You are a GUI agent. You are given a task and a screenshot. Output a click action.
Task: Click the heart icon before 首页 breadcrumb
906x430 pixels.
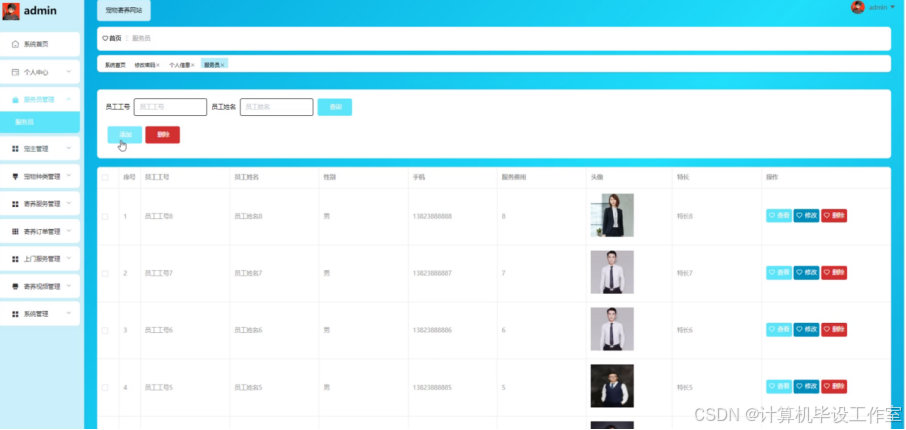[105, 38]
